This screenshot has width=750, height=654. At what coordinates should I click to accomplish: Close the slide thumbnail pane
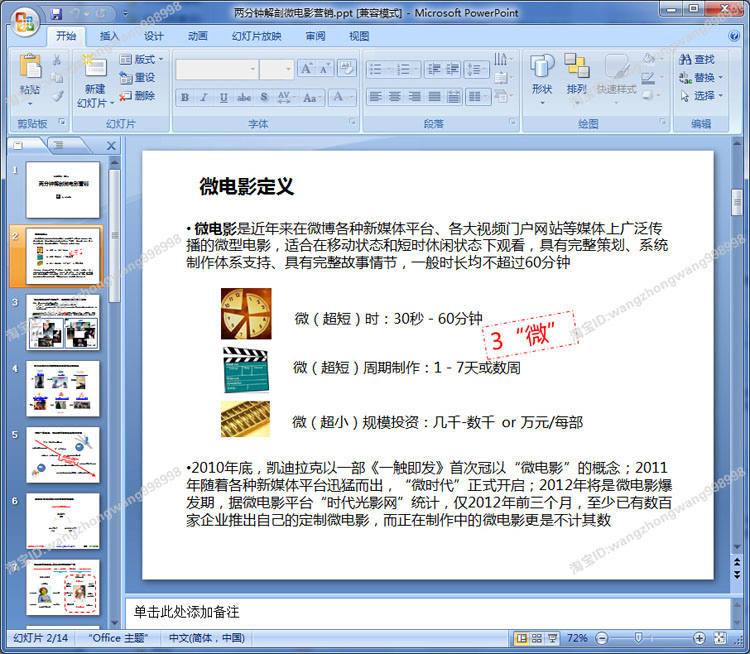pyautogui.click(x=111, y=145)
